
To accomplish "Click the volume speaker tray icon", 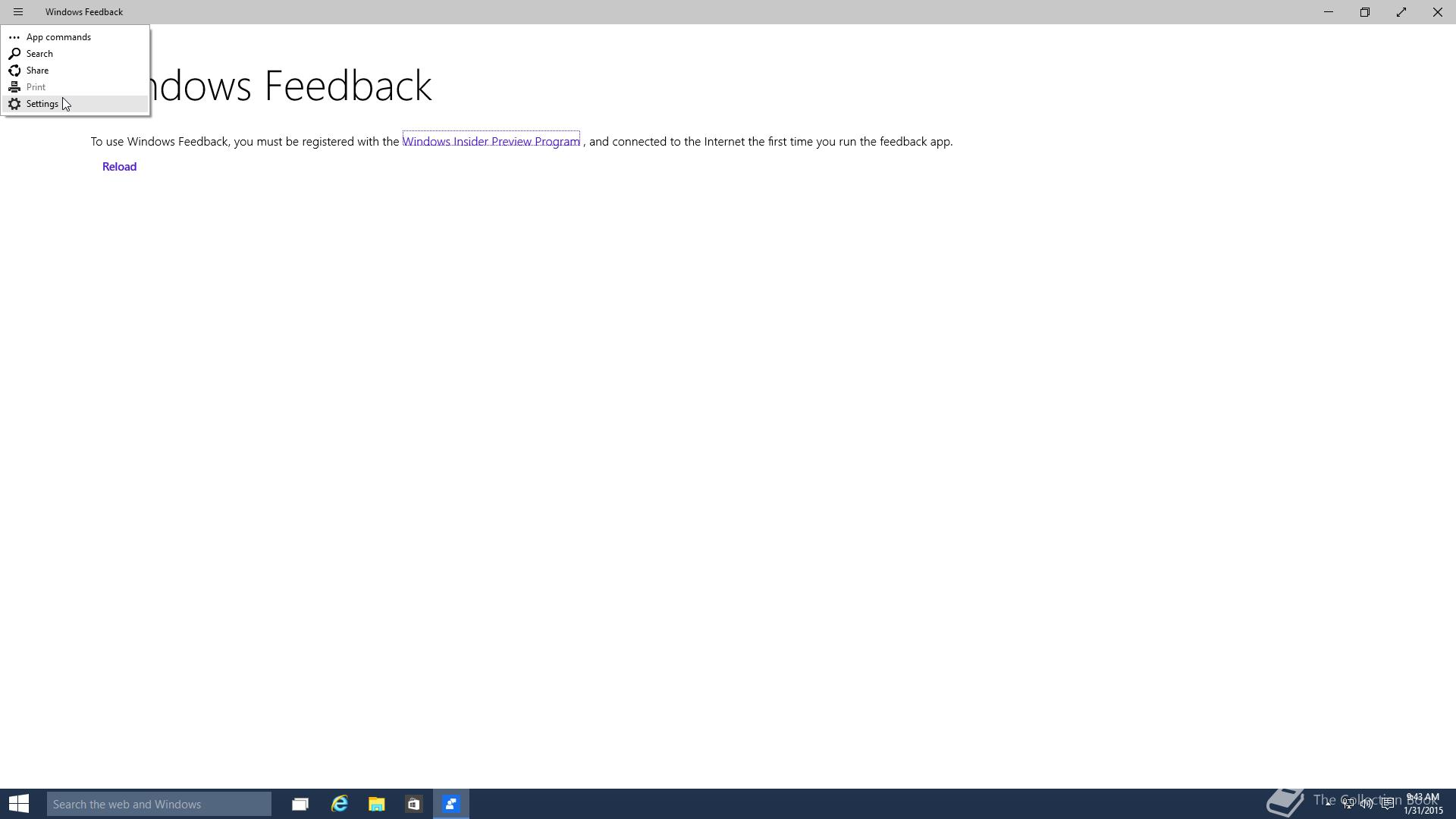I will click(x=1367, y=804).
